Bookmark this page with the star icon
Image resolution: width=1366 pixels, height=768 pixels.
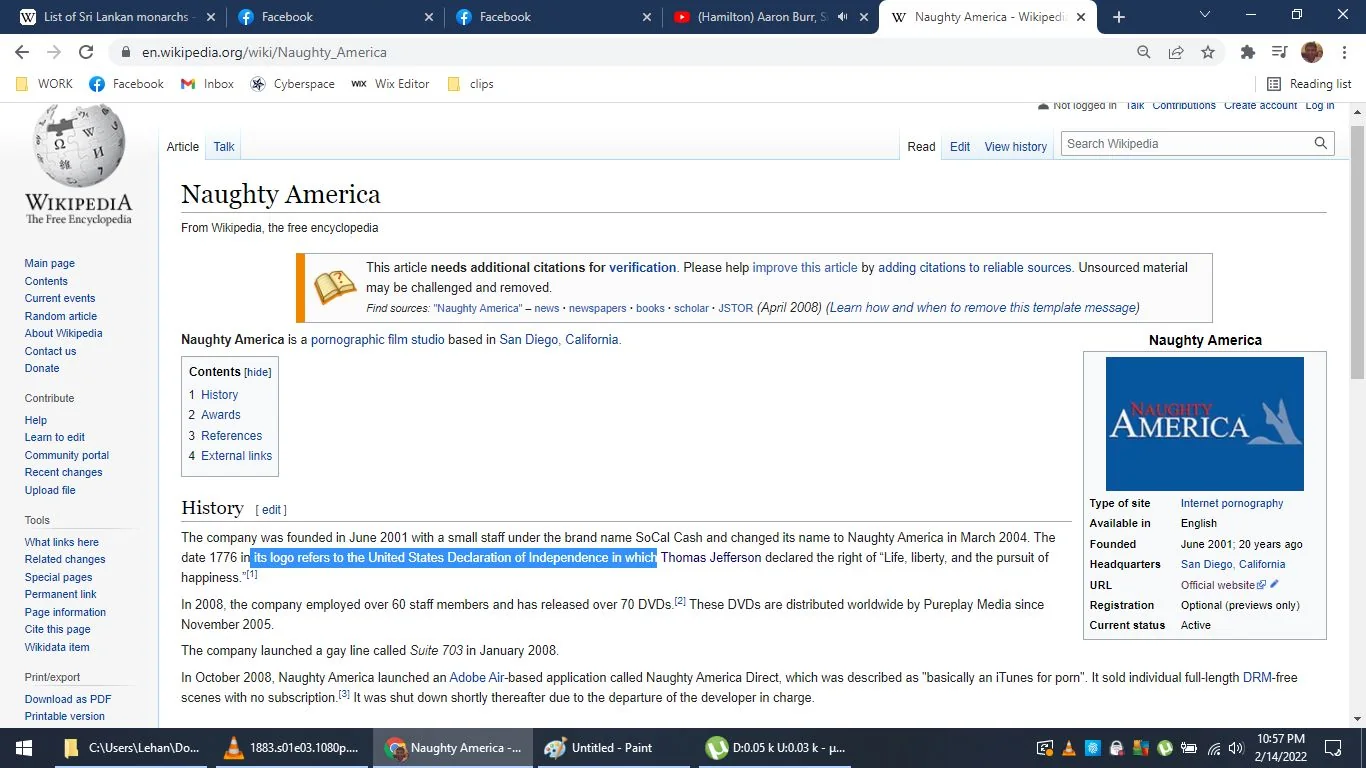1208,52
